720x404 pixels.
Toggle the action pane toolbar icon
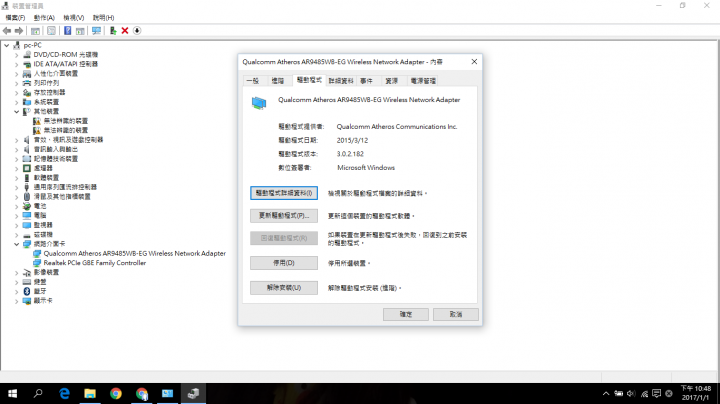point(80,31)
